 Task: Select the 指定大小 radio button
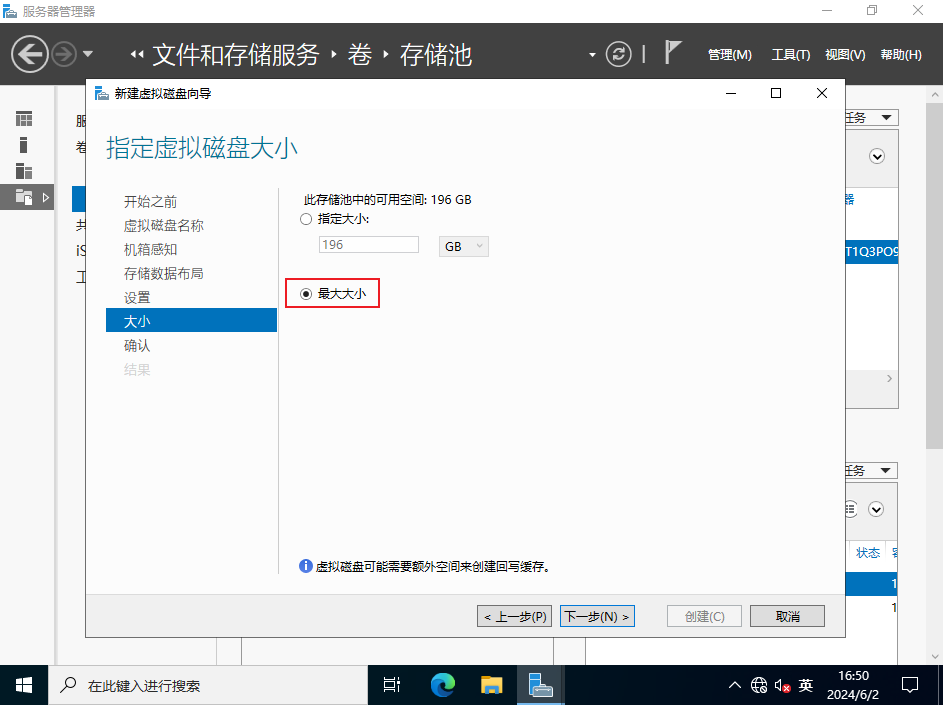point(306,219)
